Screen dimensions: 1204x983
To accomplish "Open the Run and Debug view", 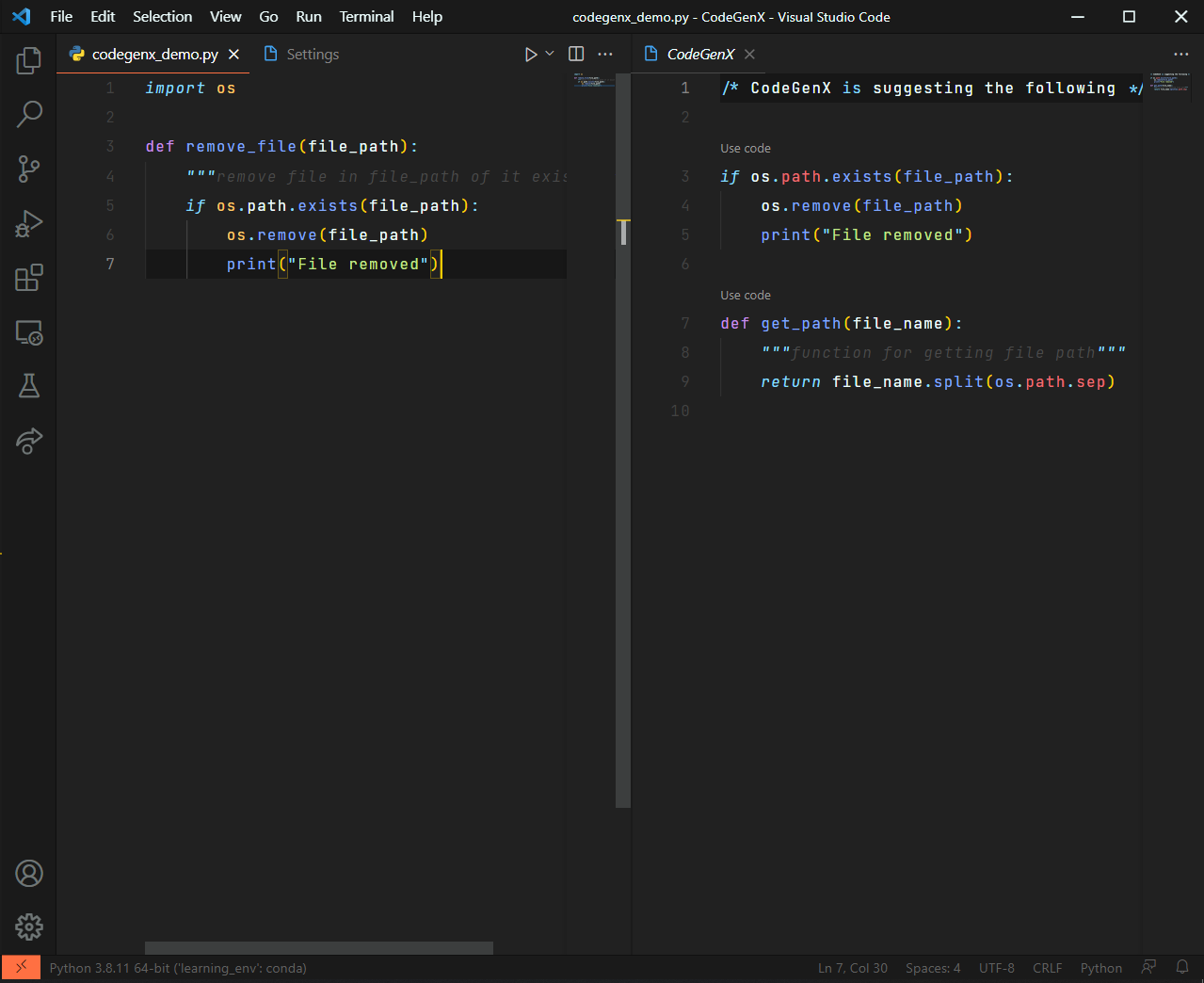I will [29, 223].
